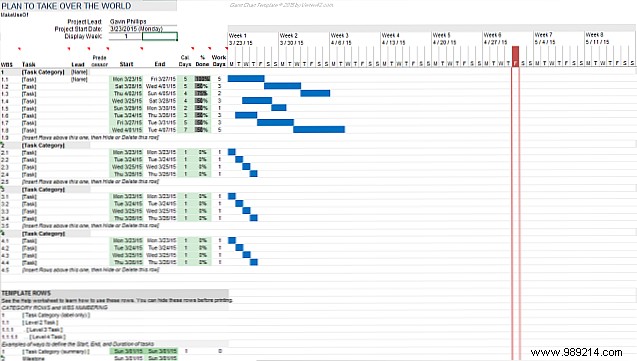Click the '0%' done cell of task 2.1
The width and height of the screenshot is (637, 361).
[203, 152]
